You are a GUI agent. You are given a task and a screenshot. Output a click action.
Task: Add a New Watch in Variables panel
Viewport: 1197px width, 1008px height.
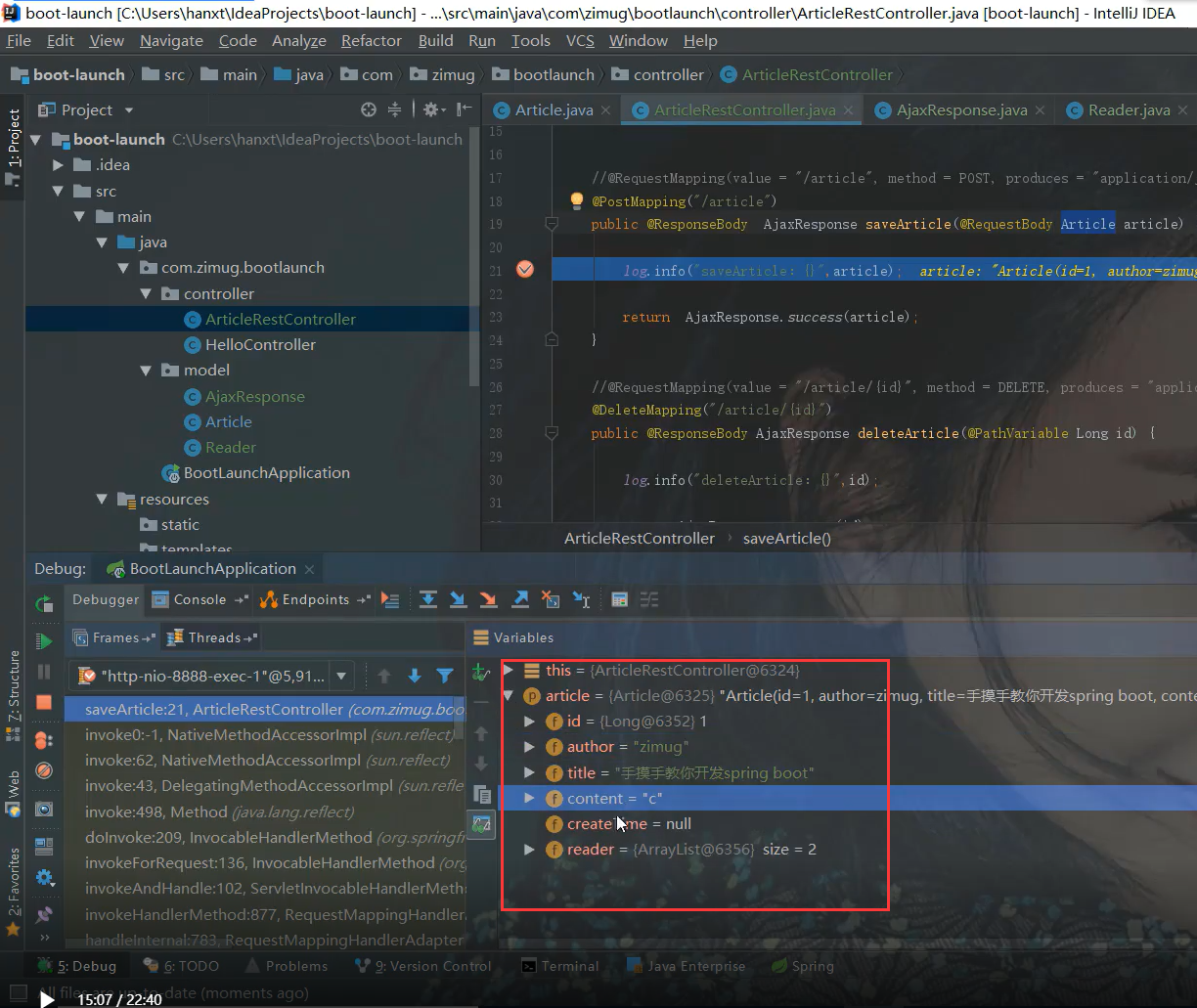(x=480, y=672)
